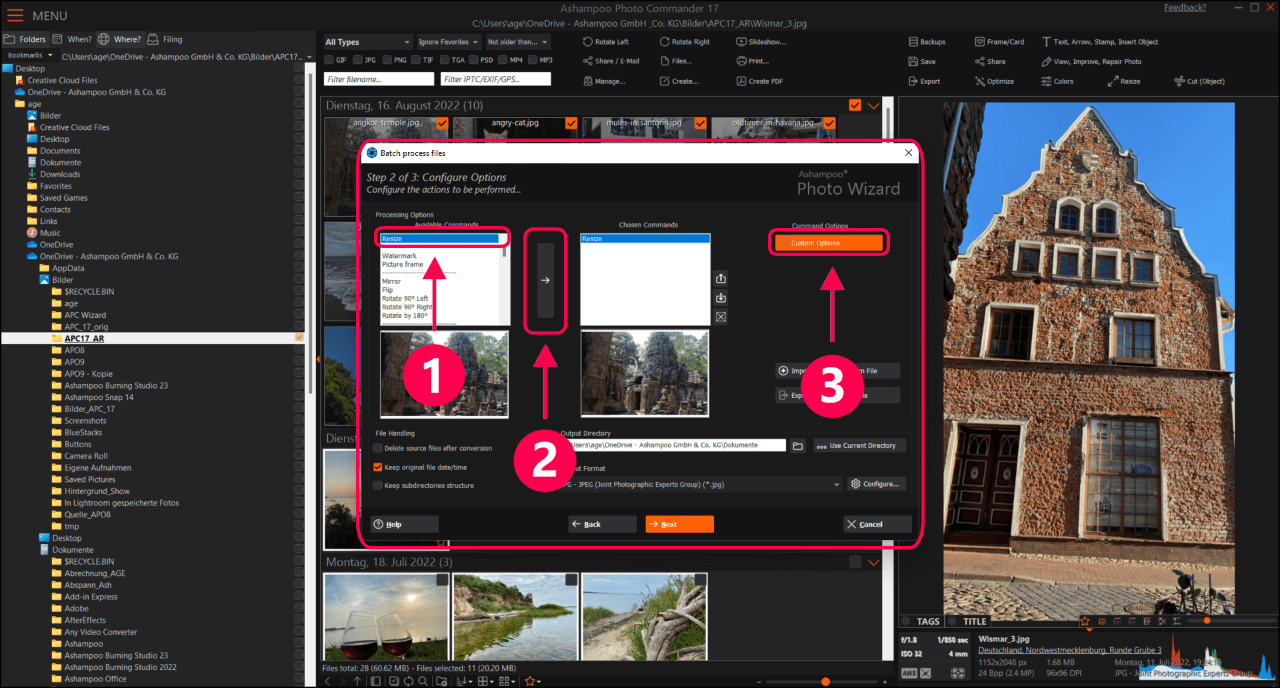1280x688 pixels.
Task: Add selected command with the right arrow
Action: point(545,281)
